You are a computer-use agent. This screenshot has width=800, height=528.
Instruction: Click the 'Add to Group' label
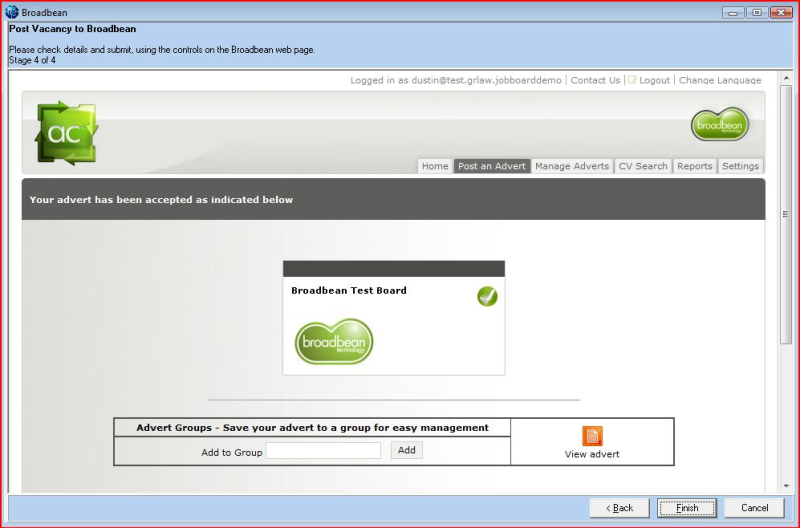click(x=232, y=452)
